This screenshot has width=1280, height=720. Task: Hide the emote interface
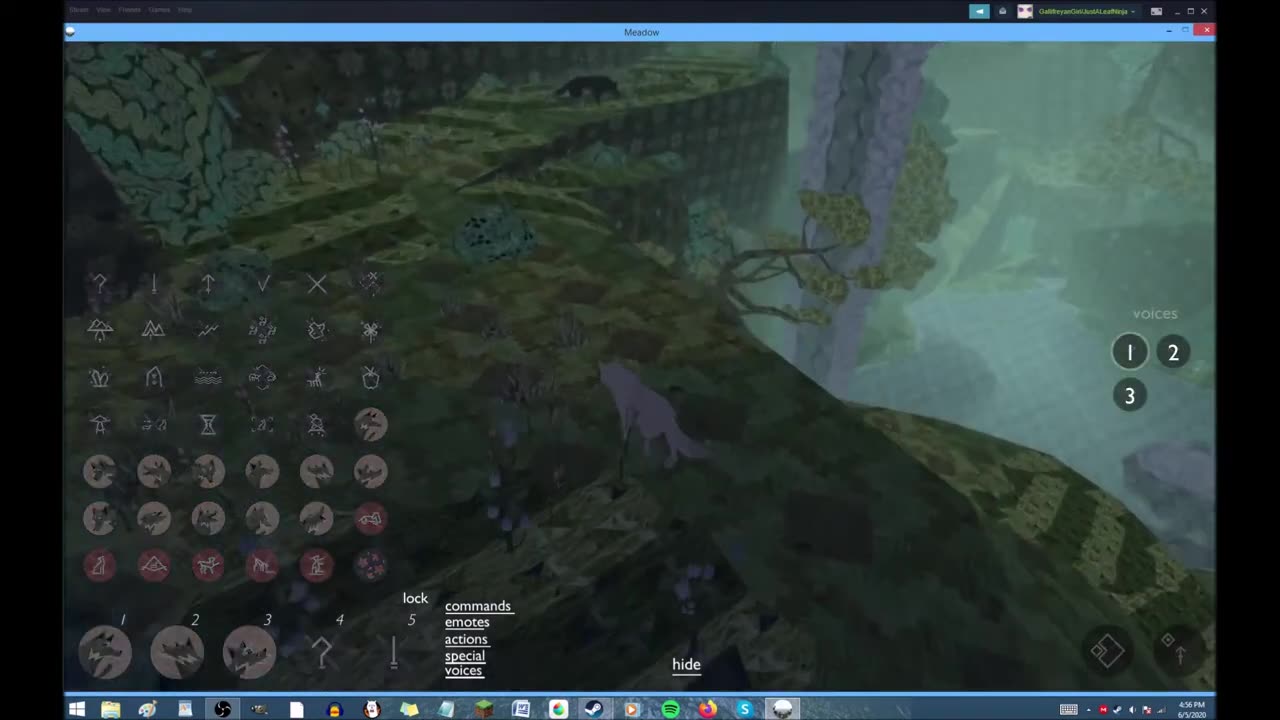[686, 664]
